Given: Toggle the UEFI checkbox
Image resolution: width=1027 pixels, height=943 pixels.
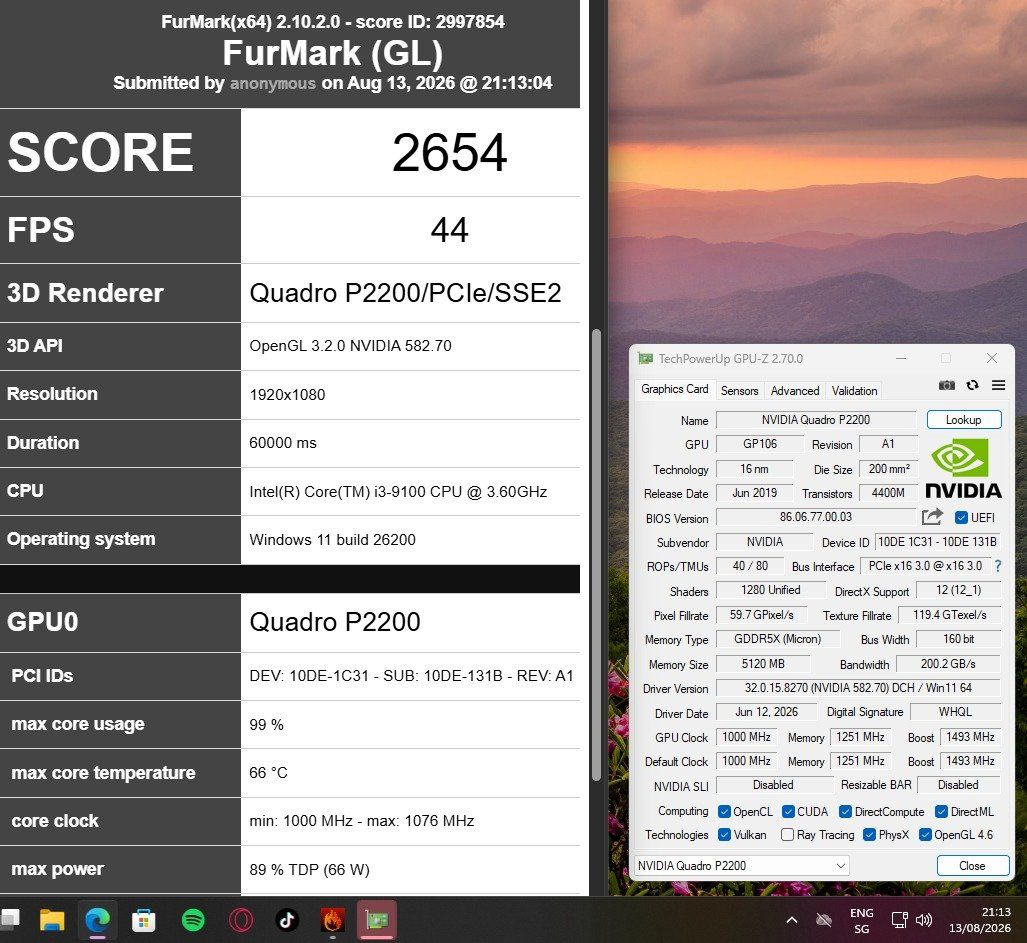Looking at the screenshot, I should coord(961,517).
